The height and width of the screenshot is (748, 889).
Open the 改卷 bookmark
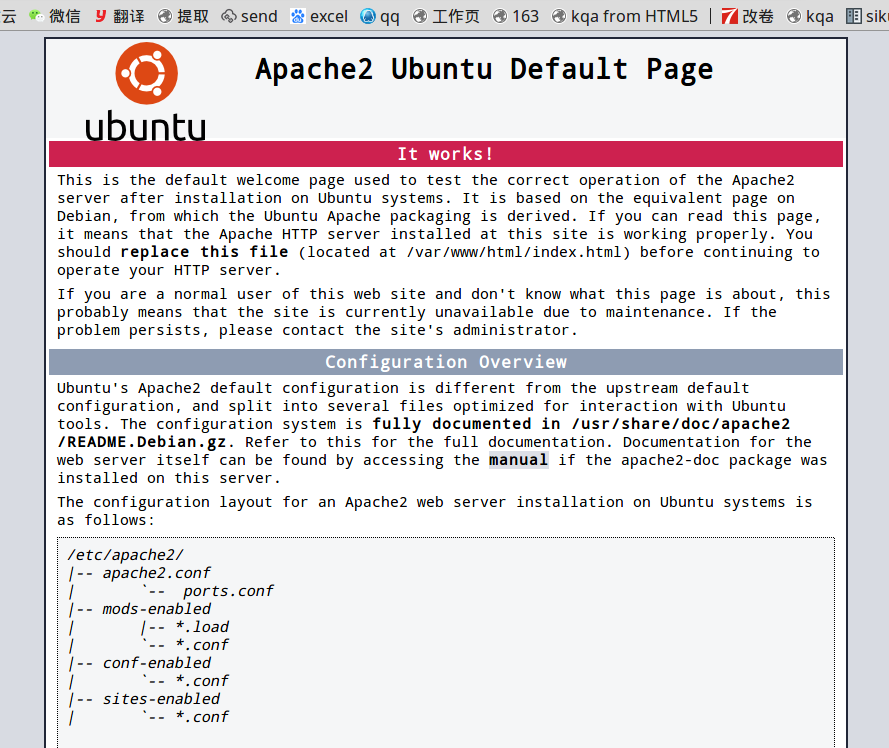747,16
